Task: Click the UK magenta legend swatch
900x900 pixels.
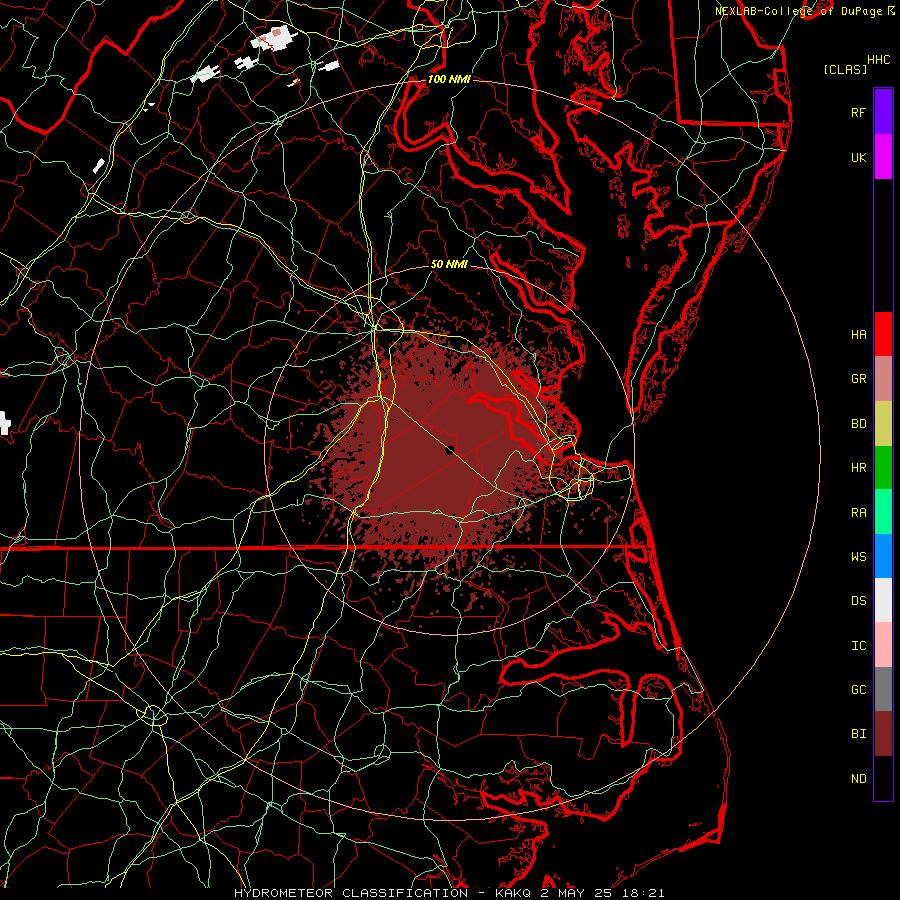Action: [x=883, y=157]
